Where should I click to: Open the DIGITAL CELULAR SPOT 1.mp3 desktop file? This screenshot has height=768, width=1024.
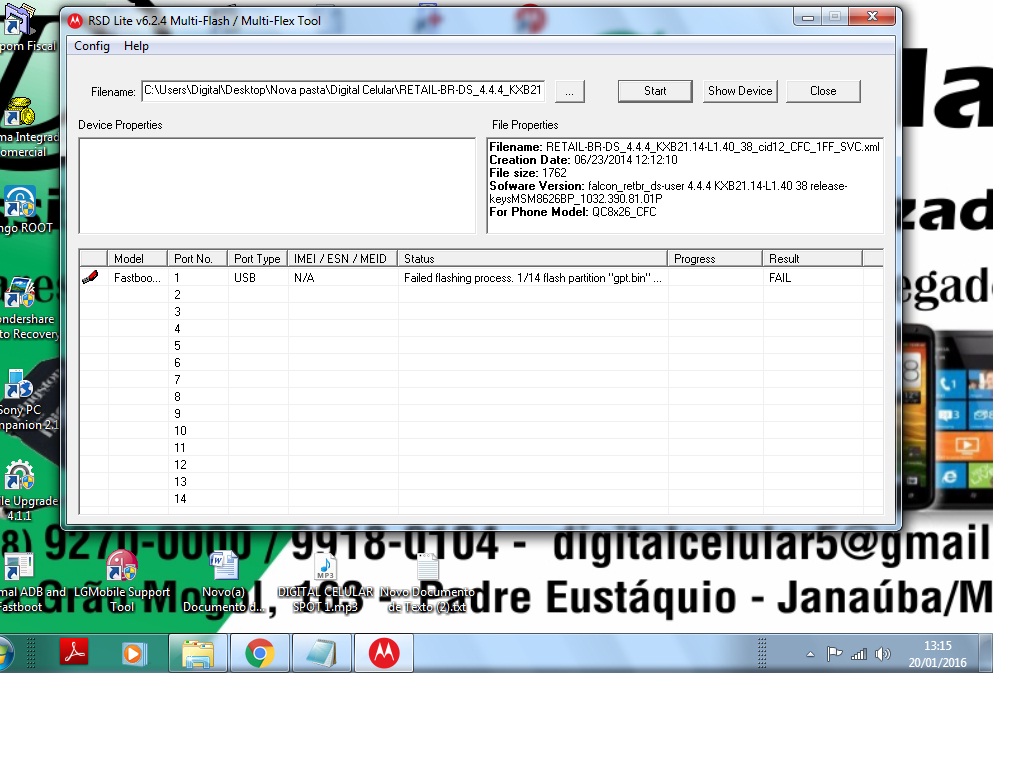tap(325, 581)
